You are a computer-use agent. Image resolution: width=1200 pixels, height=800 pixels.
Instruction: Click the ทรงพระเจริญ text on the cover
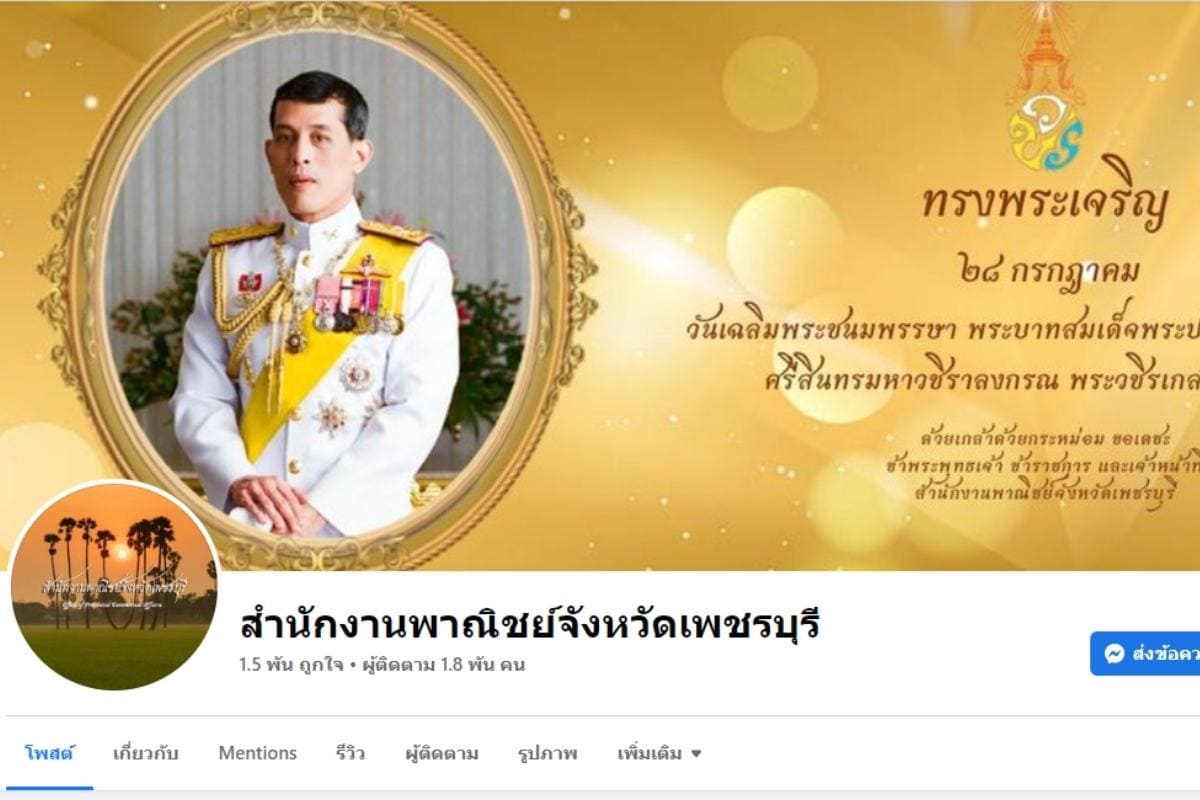(1045, 207)
